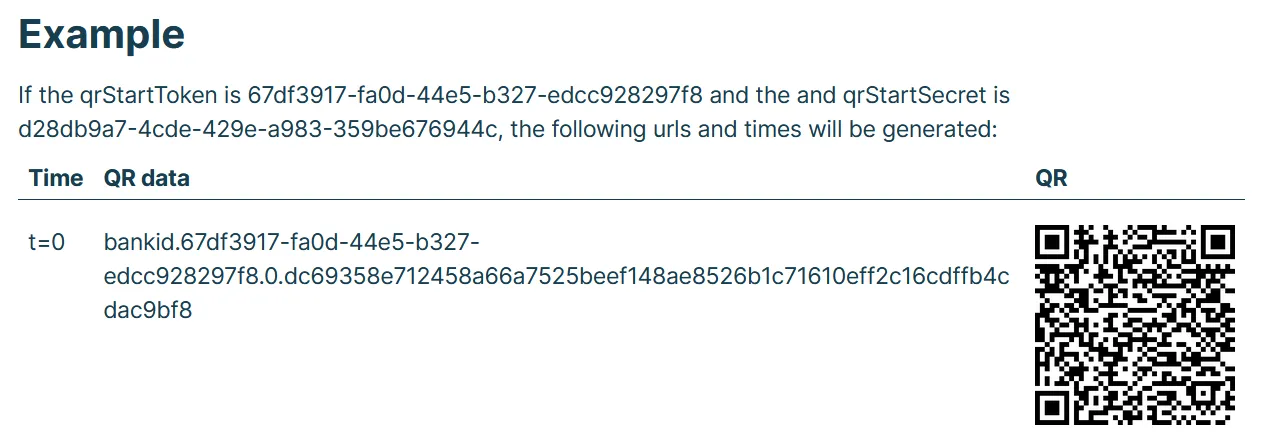Click the QR code's bottom-left finder square
The height and width of the screenshot is (442, 1267).
pyautogui.click(x=1052, y=408)
